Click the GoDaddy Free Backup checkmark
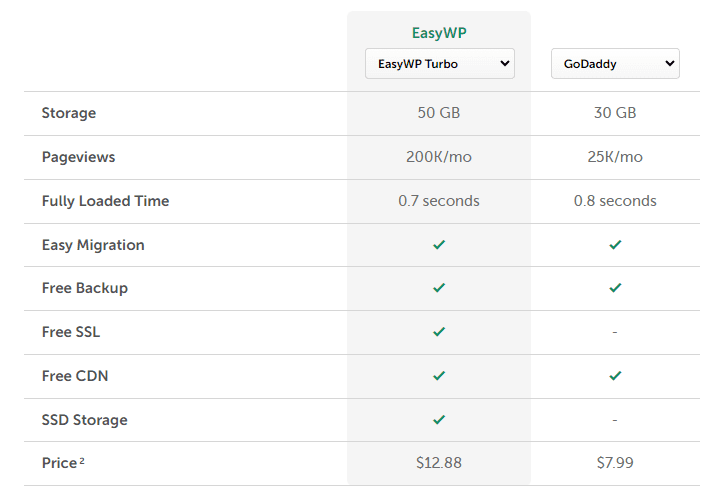This screenshot has height=499, width=709. pyautogui.click(x=615, y=287)
